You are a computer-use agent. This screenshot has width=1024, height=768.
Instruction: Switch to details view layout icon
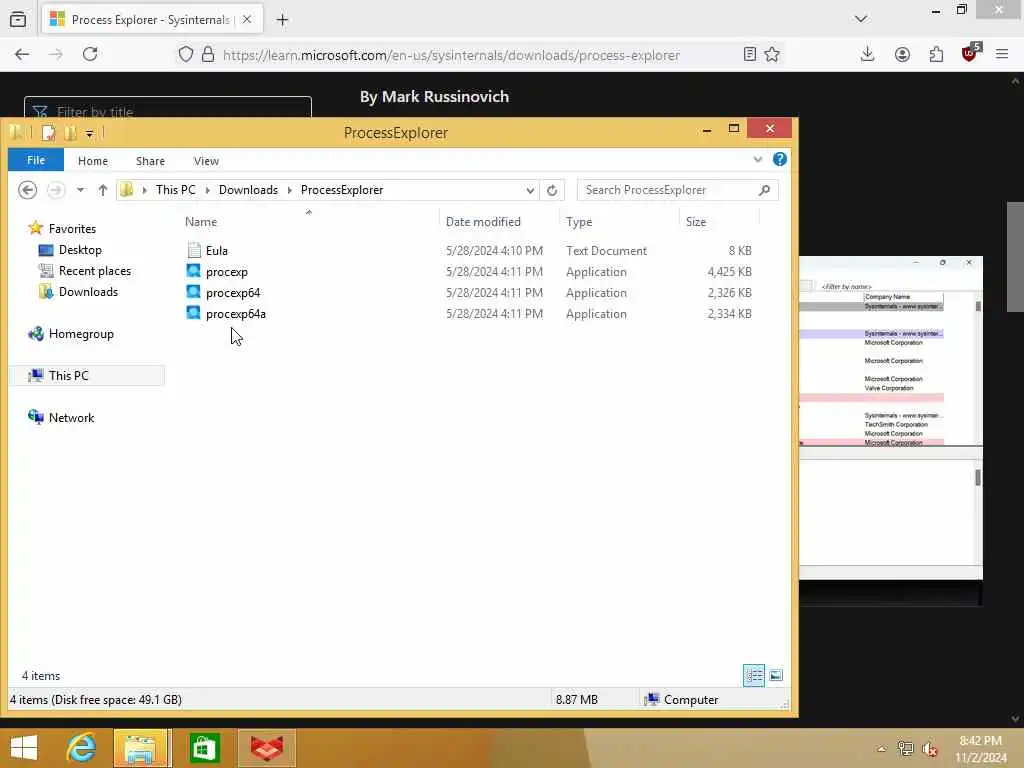tap(754, 675)
